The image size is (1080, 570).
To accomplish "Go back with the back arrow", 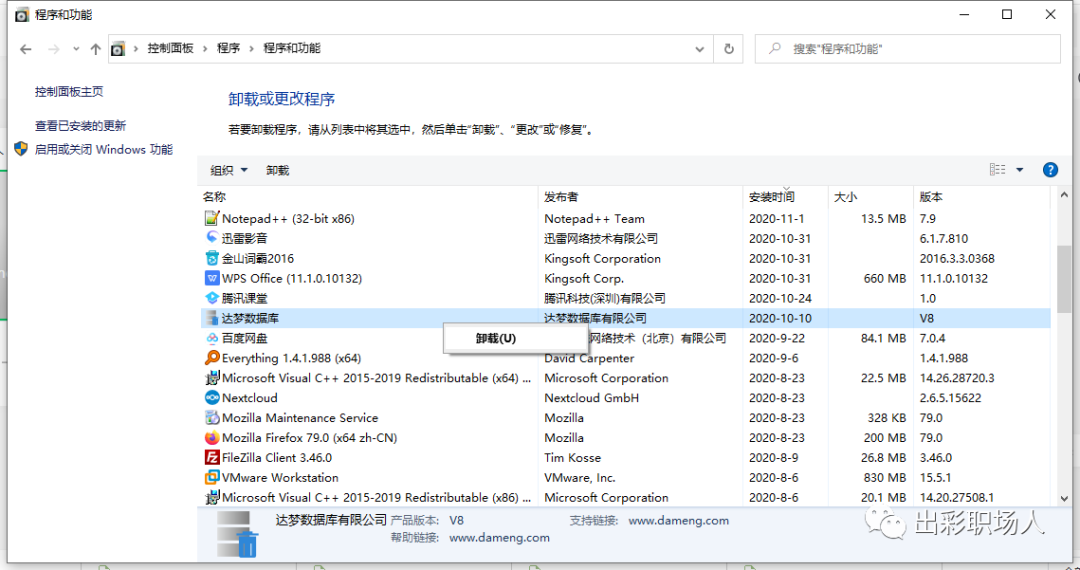I will coord(26,49).
